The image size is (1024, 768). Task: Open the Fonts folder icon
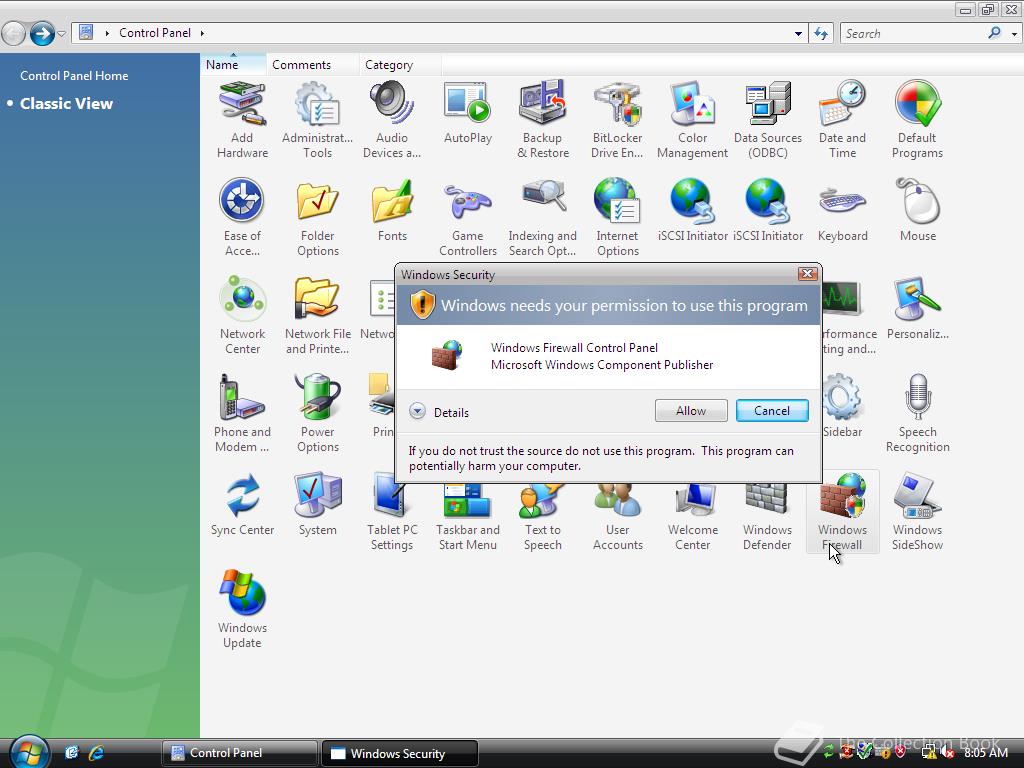pyautogui.click(x=392, y=210)
